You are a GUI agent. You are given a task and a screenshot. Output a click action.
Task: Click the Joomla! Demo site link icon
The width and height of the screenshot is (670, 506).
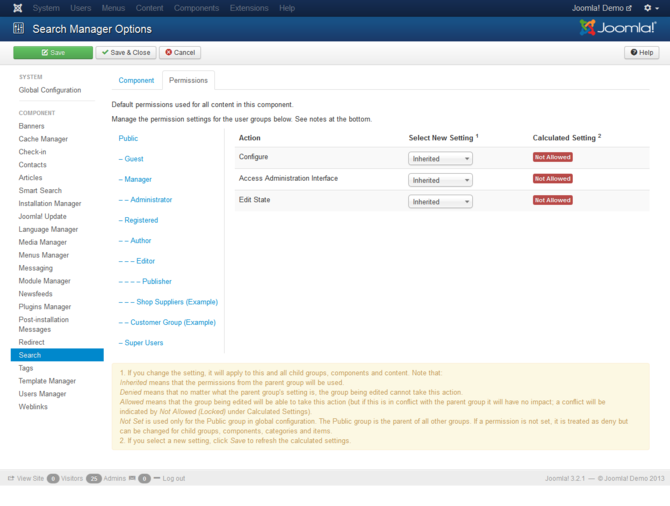[627, 8]
